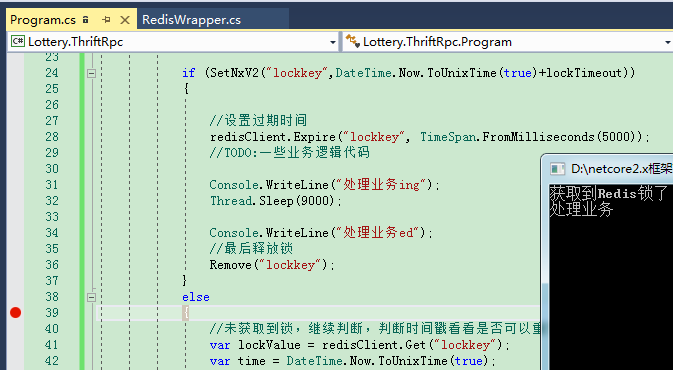
Task: Open the Lottery.ThriftRpc project dropdown
Action: (333, 42)
